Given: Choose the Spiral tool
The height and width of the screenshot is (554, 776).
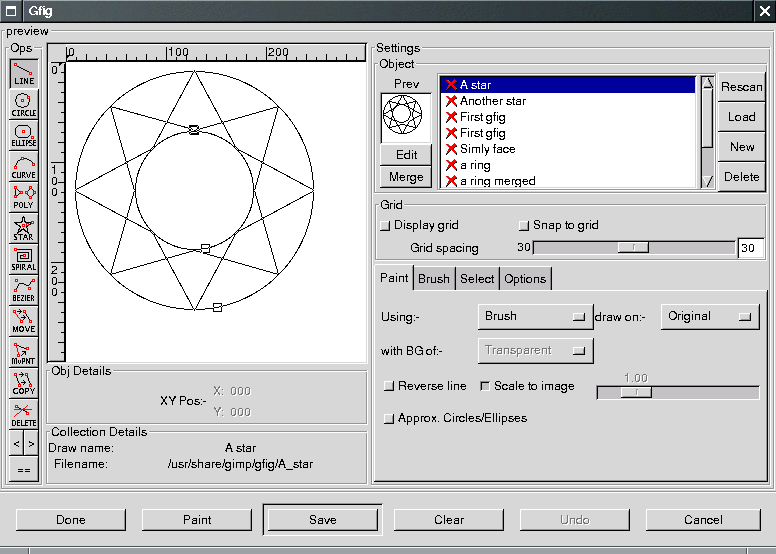Looking at the screenshot, I should tap(24, 259).
